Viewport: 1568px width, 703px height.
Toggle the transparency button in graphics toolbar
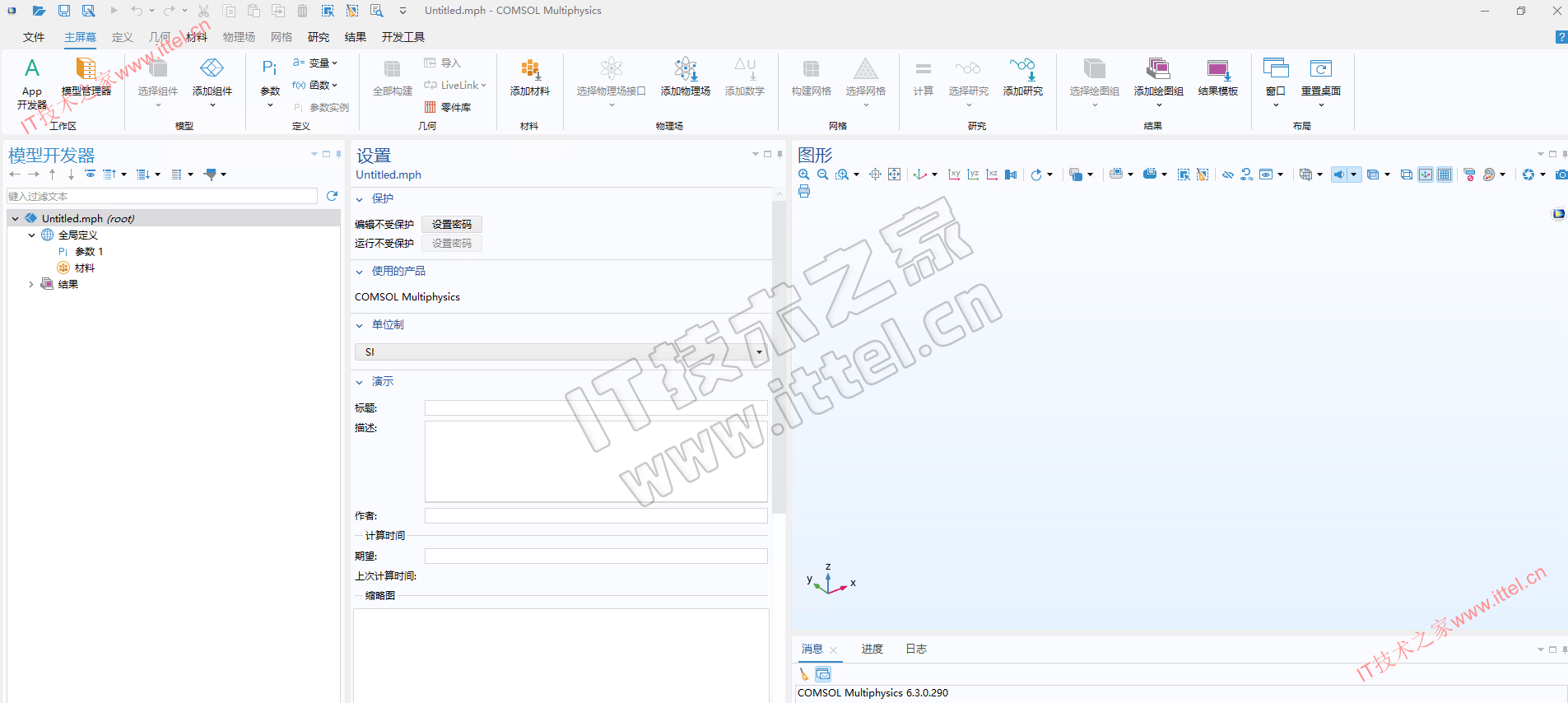[x=1373, y=175]
